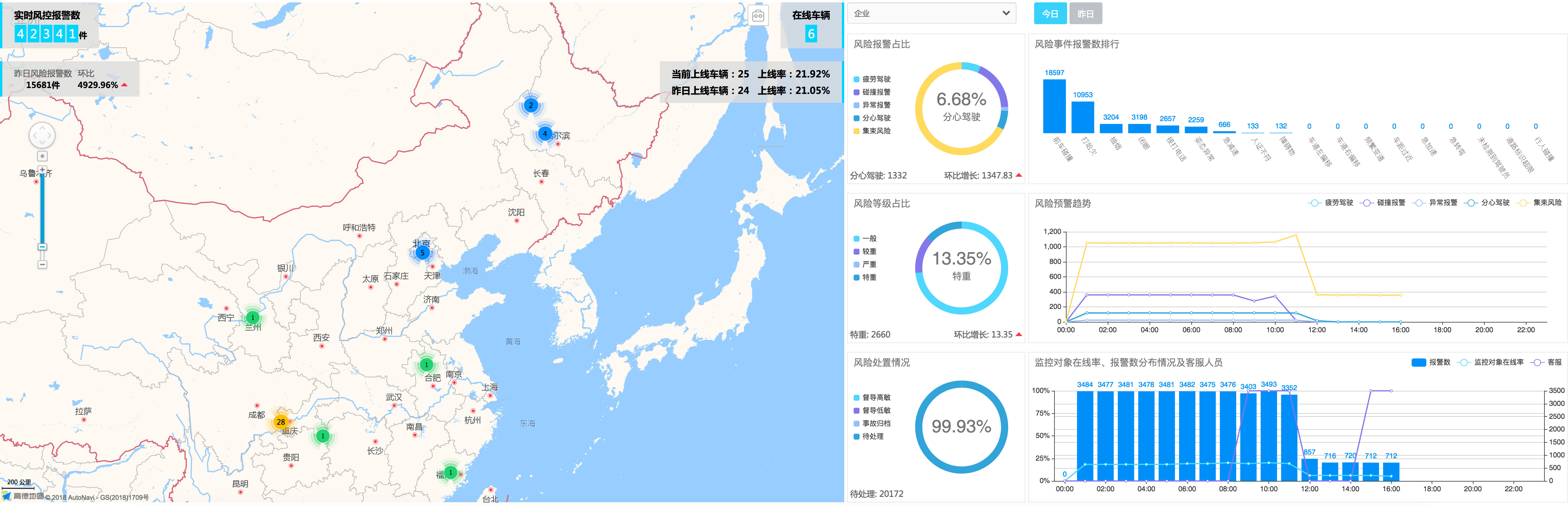This screenshot has height=506, width=1568.
Task: Zoom out with the map minus button
Action: coord(42,264)
